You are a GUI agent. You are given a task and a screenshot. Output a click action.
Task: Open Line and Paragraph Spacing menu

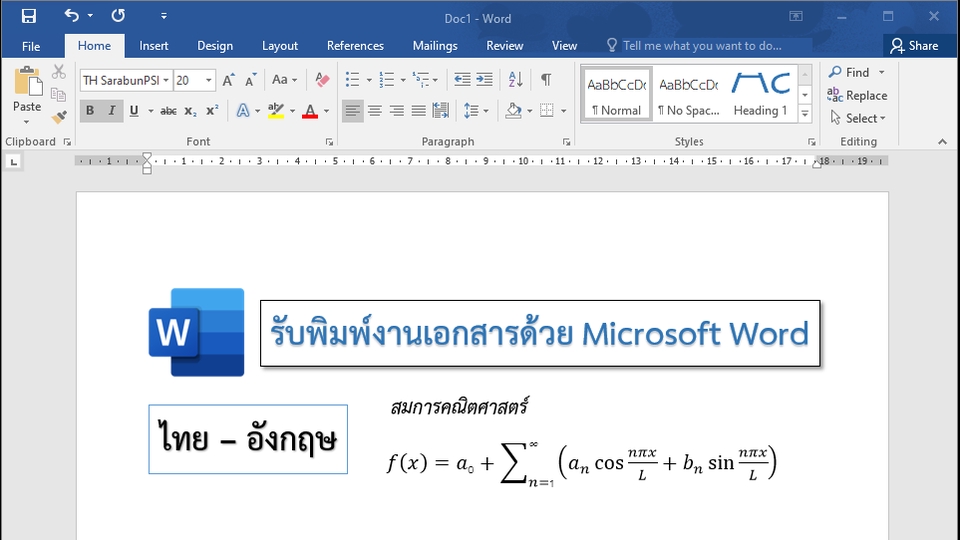pyautogui.click(x=476, y=111)
